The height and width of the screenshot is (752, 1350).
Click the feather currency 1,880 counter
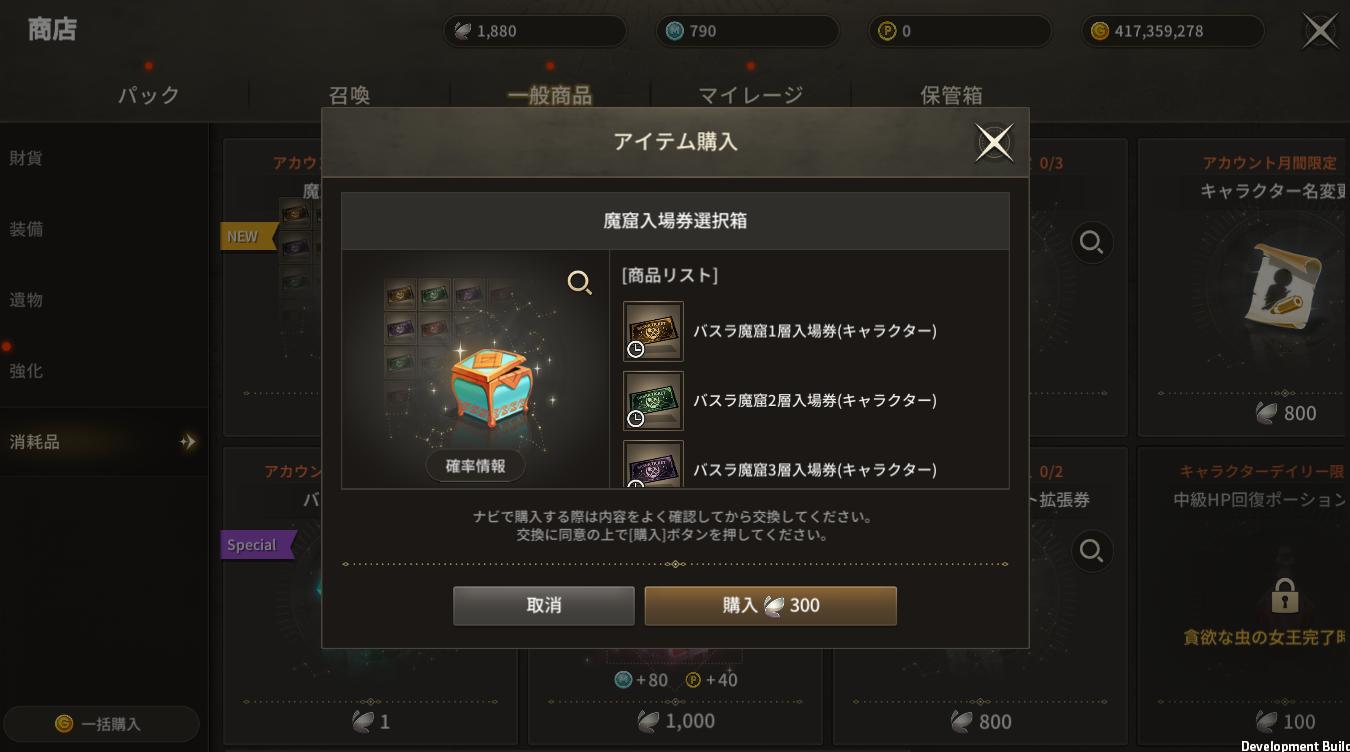point(535,31)
